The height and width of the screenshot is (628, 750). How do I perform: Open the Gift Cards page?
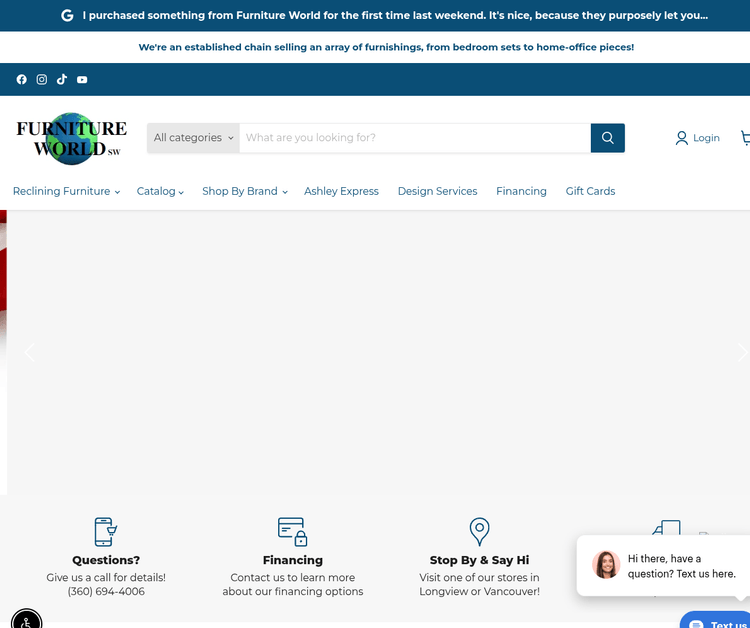click(x=590, y=191)
